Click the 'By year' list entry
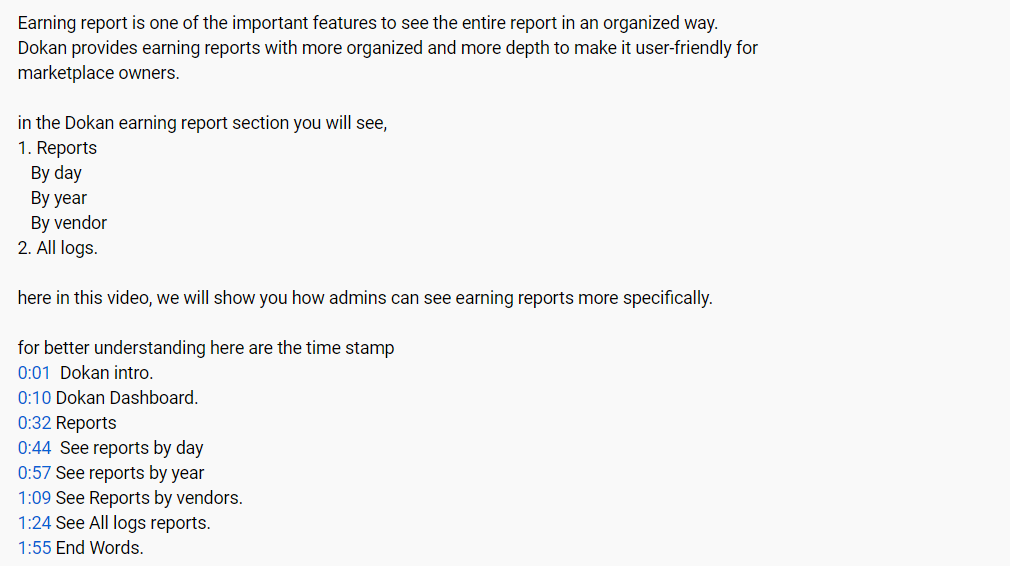 [59, 198]
